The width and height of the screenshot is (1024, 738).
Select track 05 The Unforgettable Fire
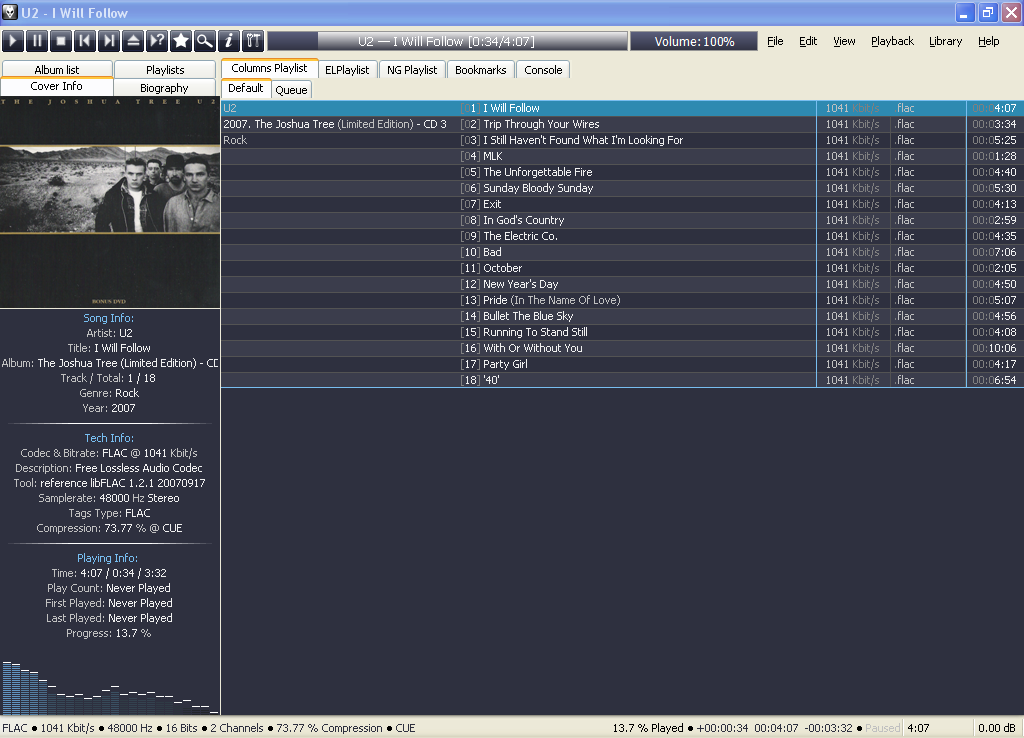[x=622, y=172]
